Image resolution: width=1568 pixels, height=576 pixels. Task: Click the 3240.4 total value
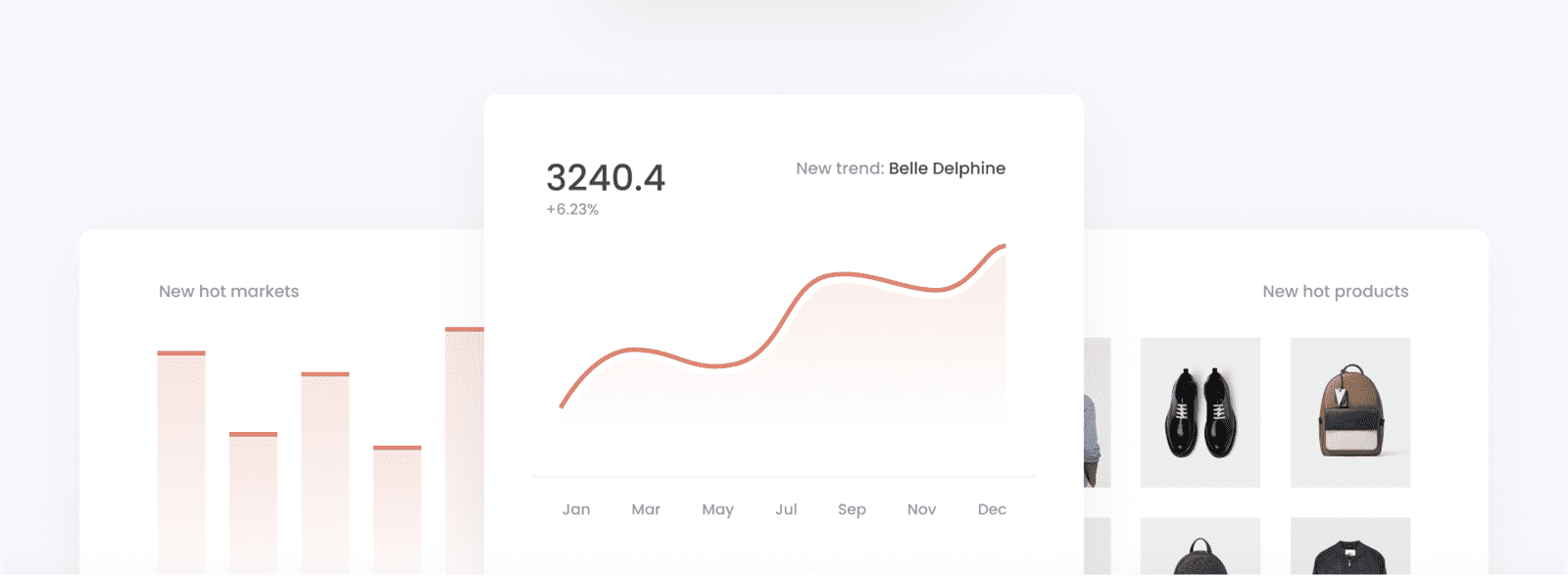(606, 178)
